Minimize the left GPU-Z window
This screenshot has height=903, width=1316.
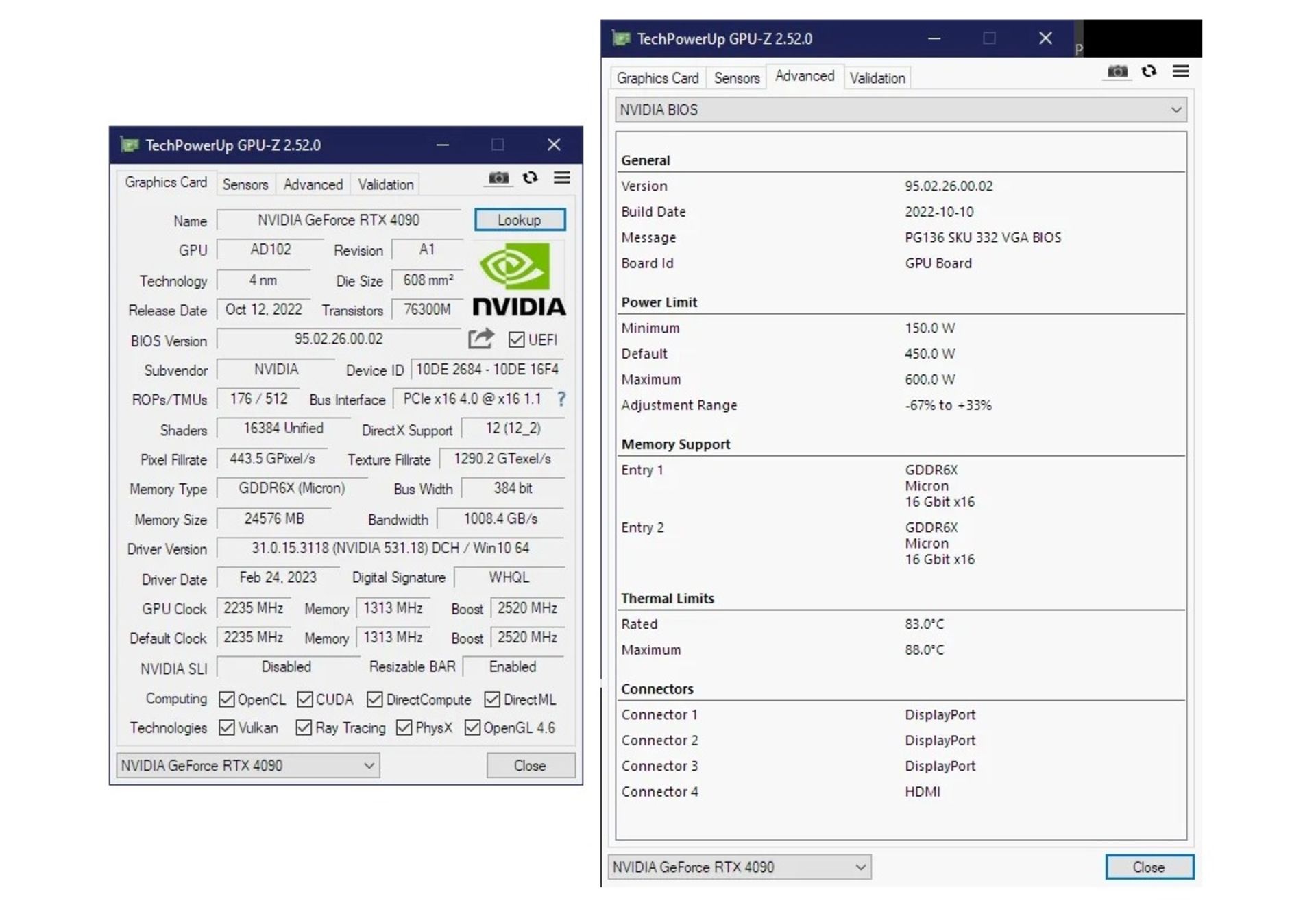click(x=443, y=145)
